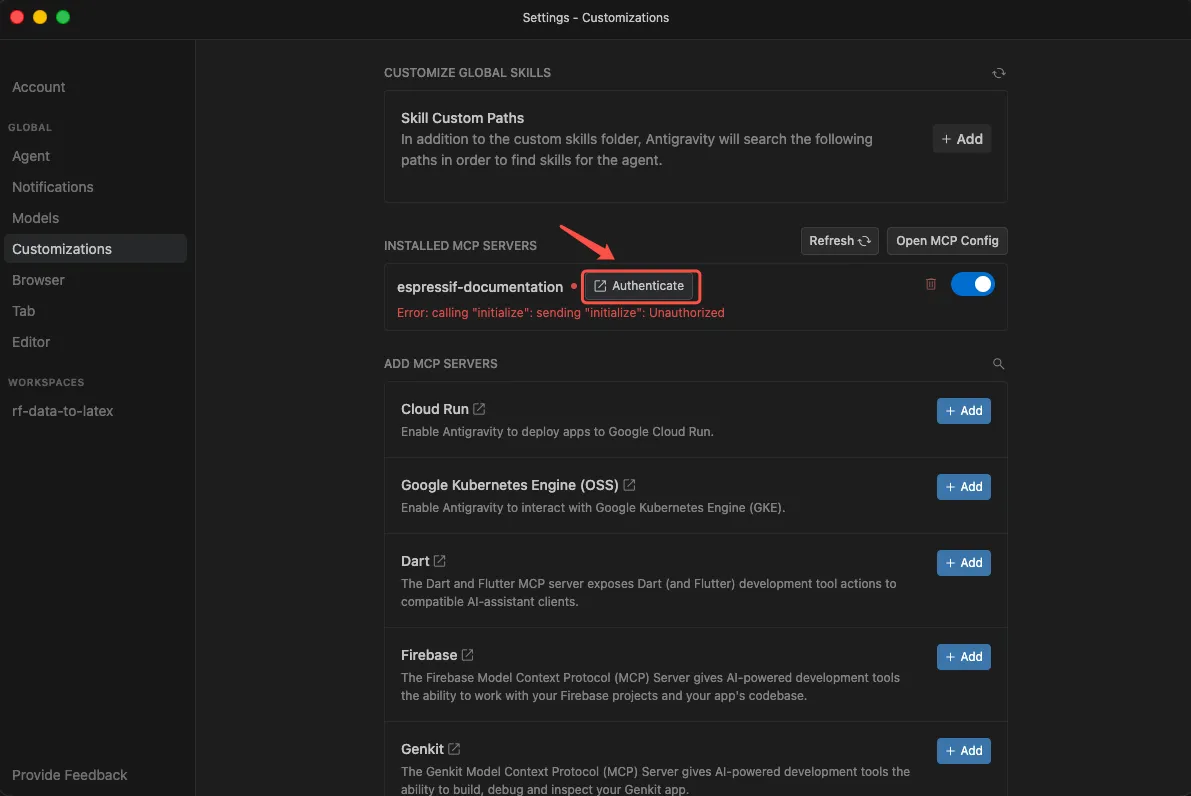Screen dimensions: 1191x796
Task: Click the Installed MCP Servers heading
Action: click(460, 245)
